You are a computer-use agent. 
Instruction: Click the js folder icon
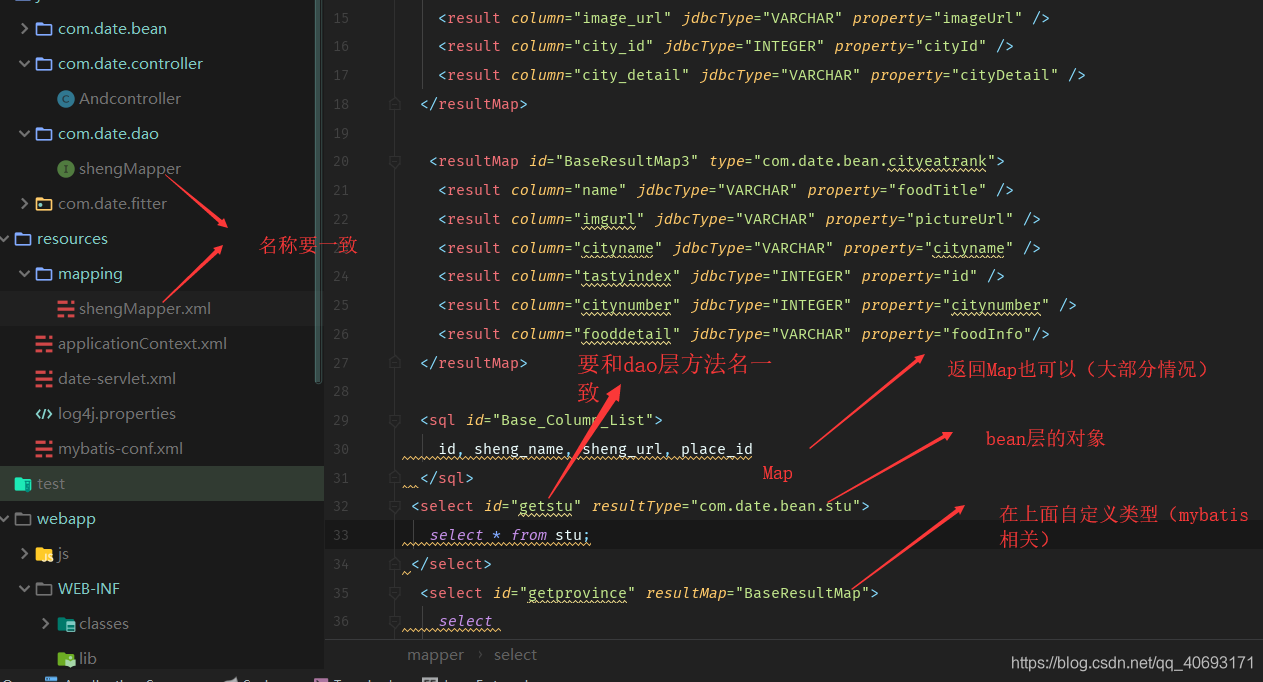(44, 553)
